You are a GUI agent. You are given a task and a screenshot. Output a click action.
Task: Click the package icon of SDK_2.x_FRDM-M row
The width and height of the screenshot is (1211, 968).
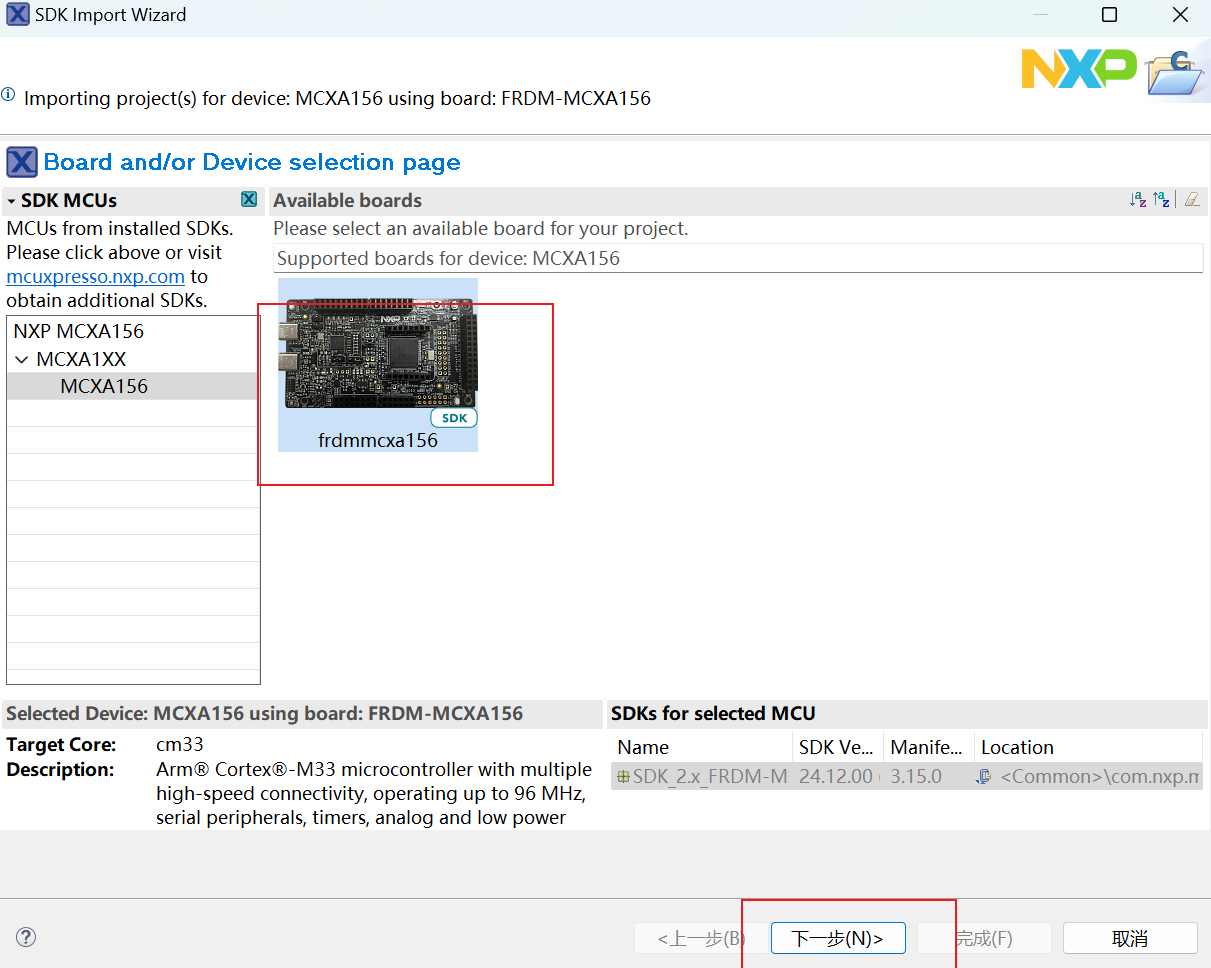(623, 776)
